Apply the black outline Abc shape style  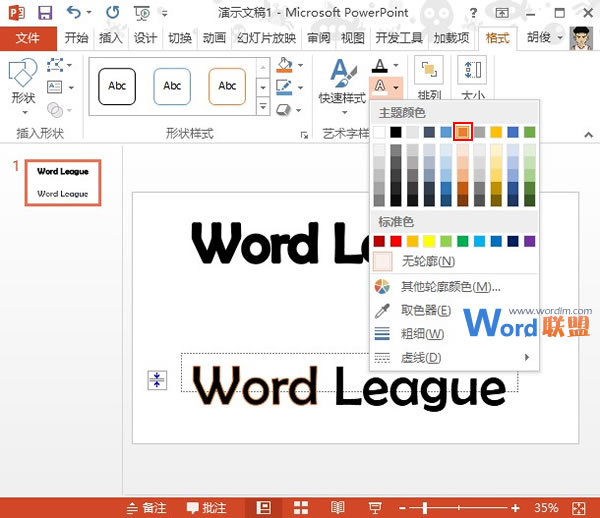click(117, 86)
